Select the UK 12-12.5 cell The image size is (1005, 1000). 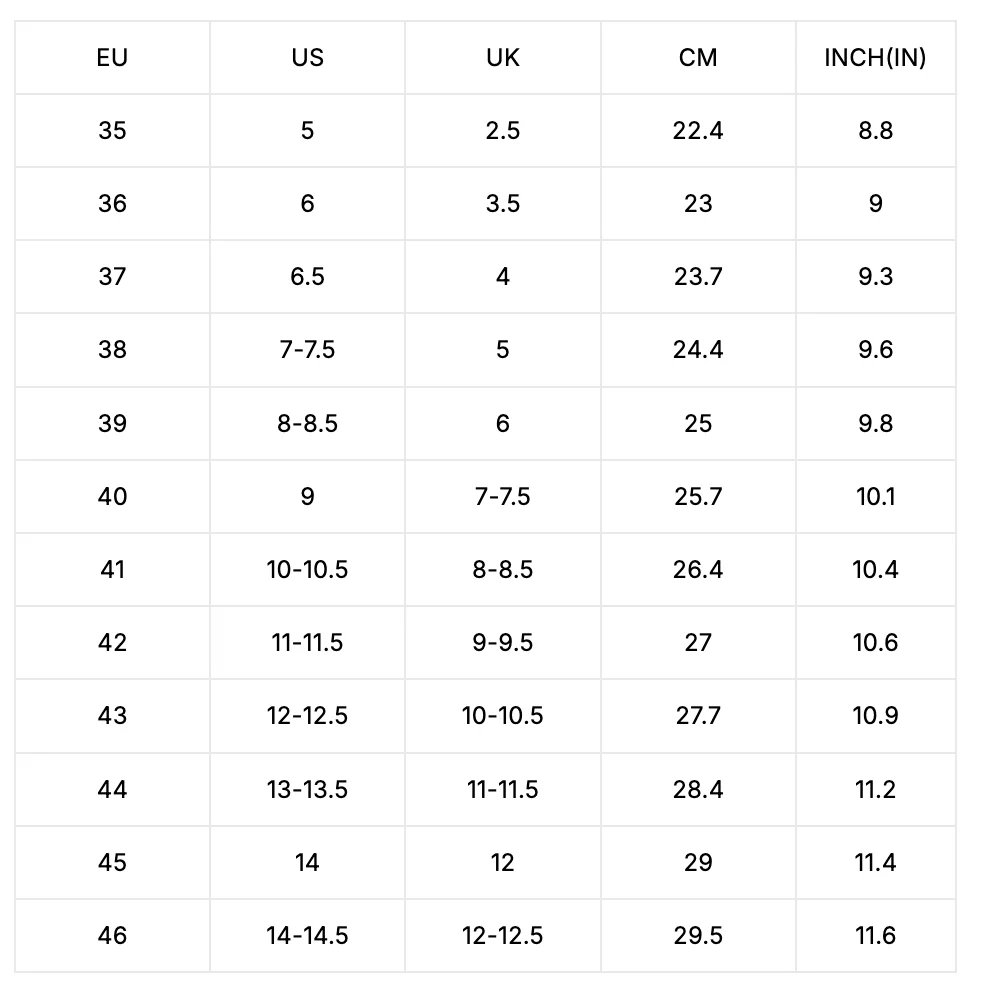(502, 936)
